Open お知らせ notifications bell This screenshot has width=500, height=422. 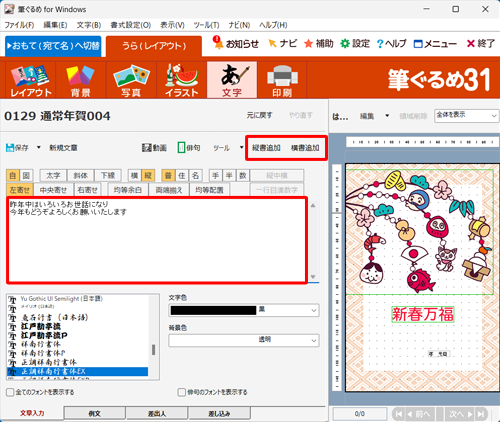pyautogui.click(x=236, y=43)
